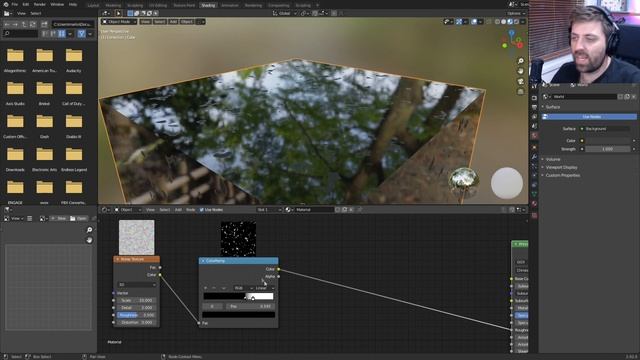Image resolution: width=640 pixels, height=360 pixels.
Task: Open the Output properties tab icon
Action: [x=534, y=107]
